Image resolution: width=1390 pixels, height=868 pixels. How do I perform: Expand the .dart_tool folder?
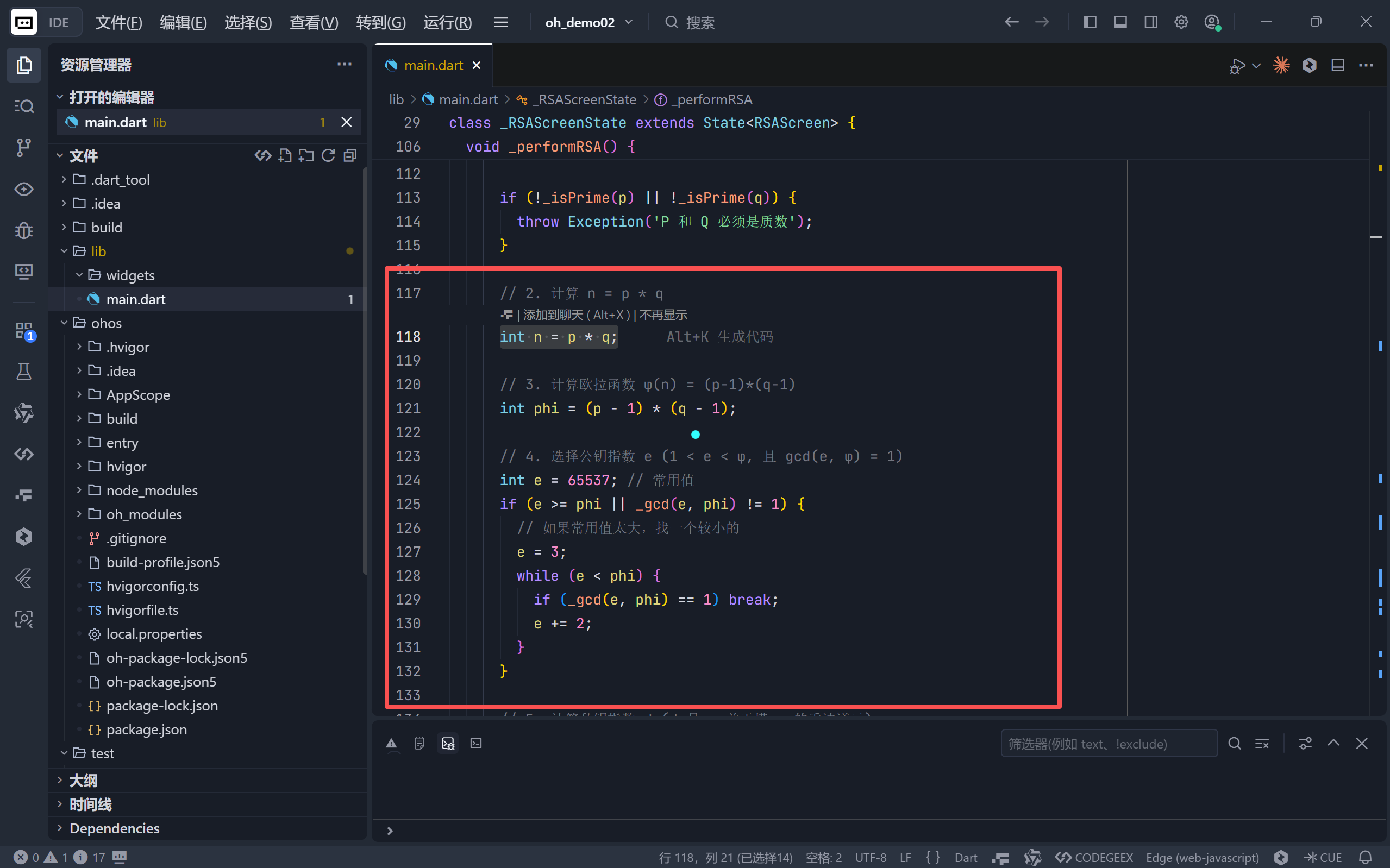[x=120, y=180]
